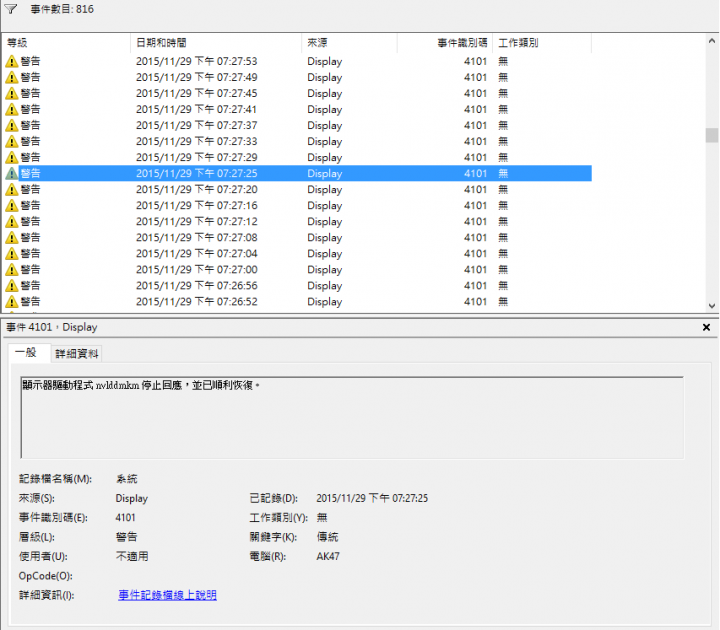720x630 pixels.
Task: Click the nvlddmkm event description text box
Action: click(352, 417)
